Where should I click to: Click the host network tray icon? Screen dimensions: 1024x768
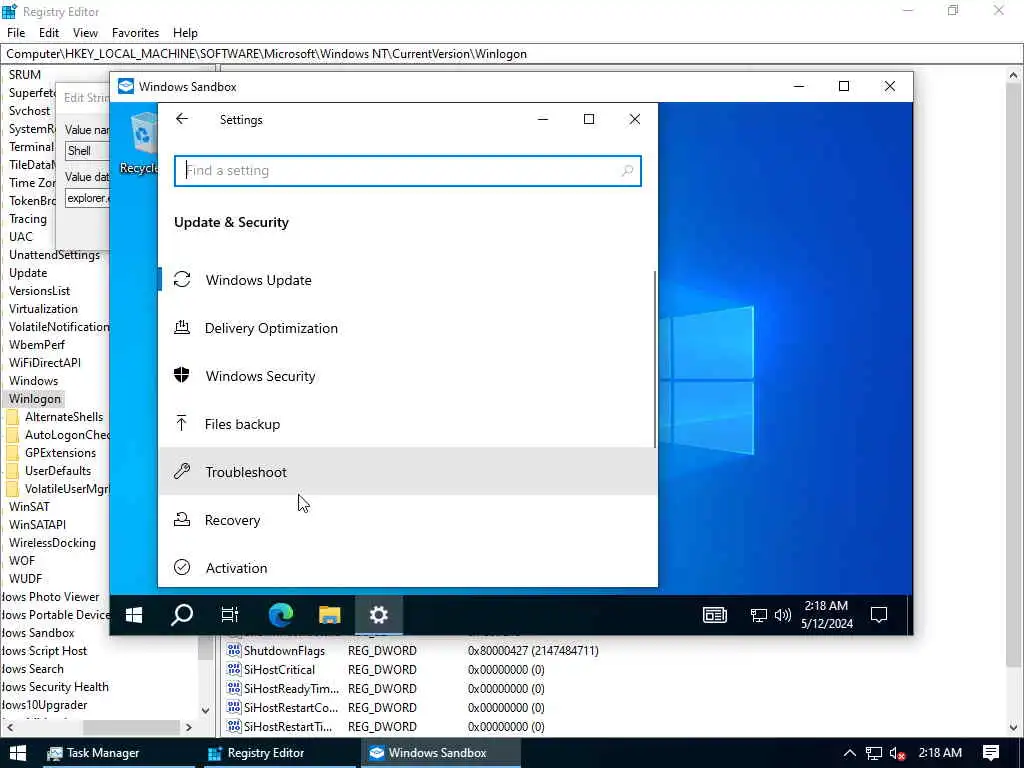[874, 753]
